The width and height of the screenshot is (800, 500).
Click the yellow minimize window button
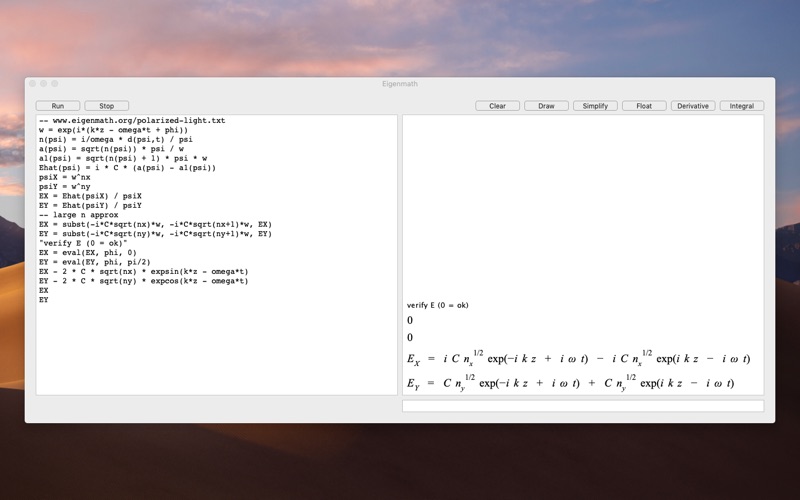pos(43,84)
